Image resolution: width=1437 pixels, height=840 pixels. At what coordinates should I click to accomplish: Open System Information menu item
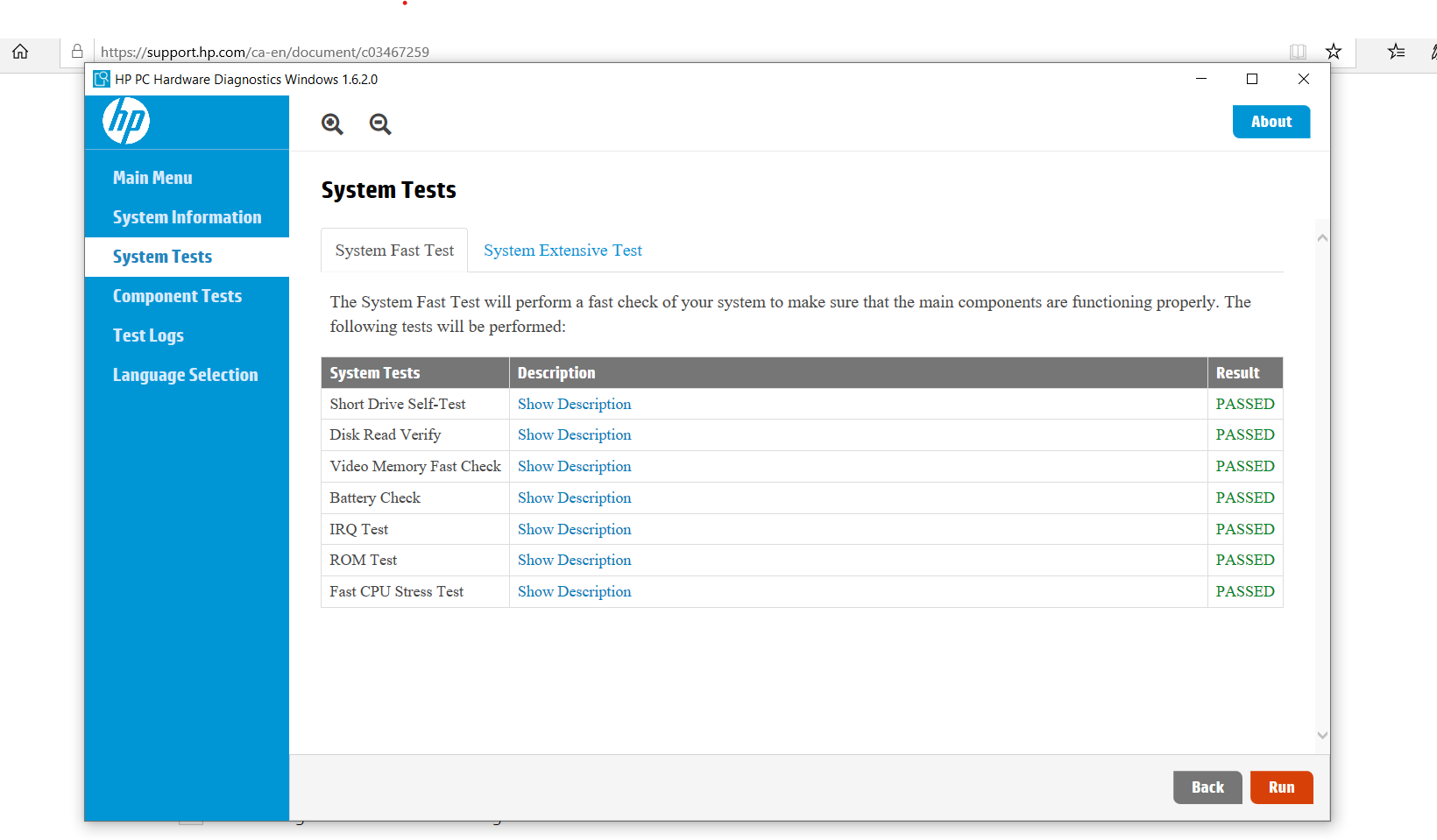pos(187,217)
